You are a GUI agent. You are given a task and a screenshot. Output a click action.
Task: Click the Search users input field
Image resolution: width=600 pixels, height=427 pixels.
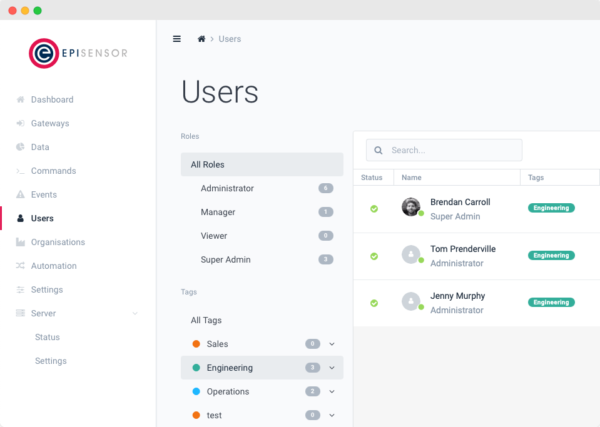pos(450,151)
